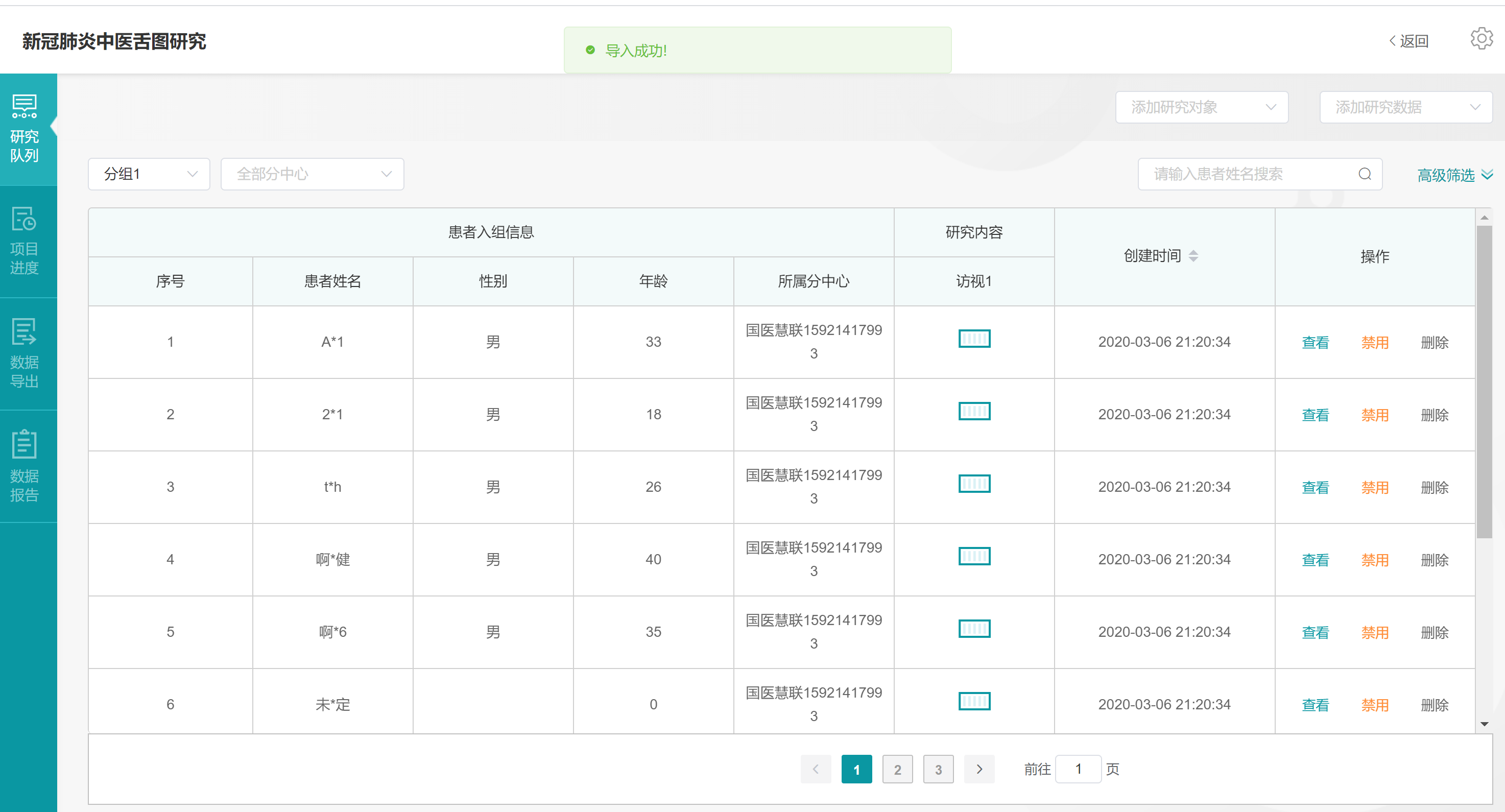Open the 全部分中心 dropdown
The image size is (1505, 812).
(x=312, y=174)
